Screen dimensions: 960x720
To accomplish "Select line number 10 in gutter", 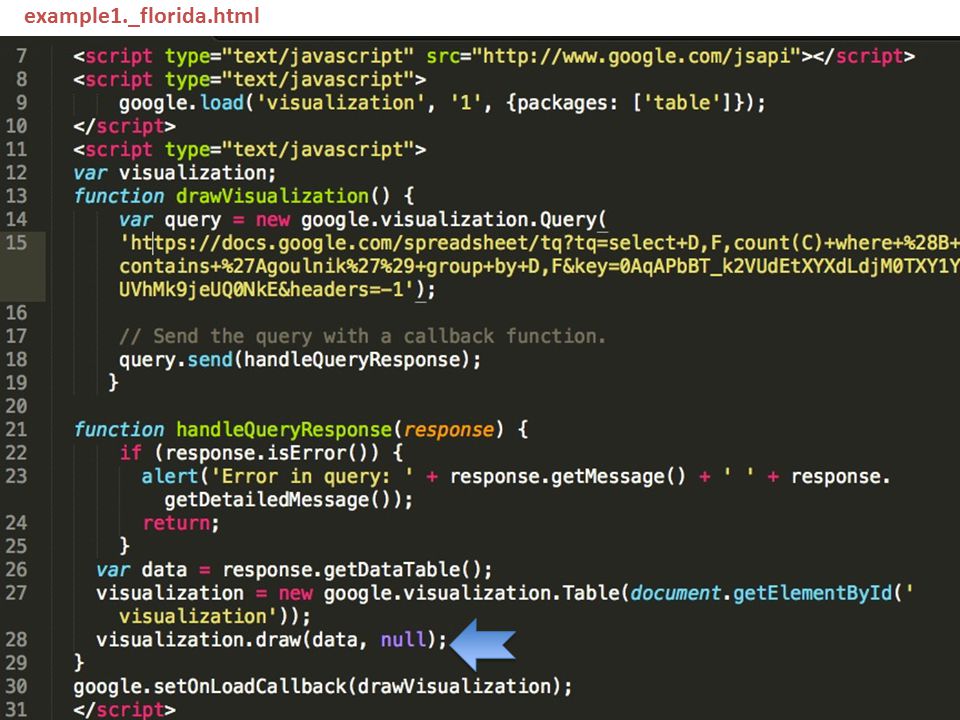I will 16,126.
